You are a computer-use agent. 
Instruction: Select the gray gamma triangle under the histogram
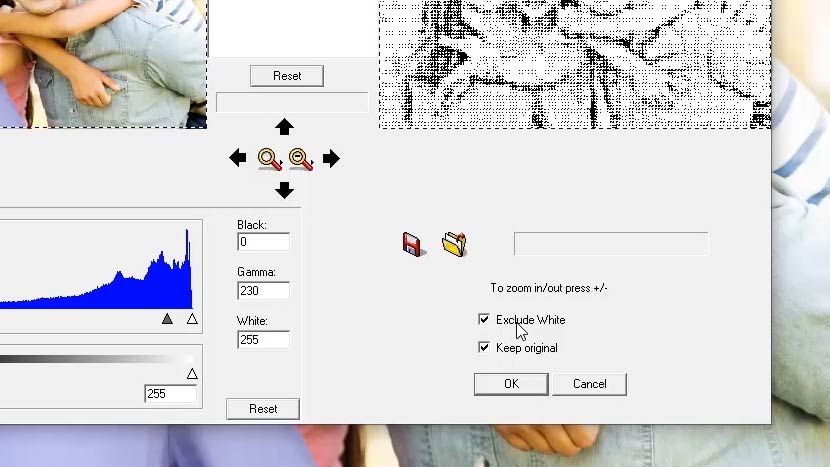(167, 319)
